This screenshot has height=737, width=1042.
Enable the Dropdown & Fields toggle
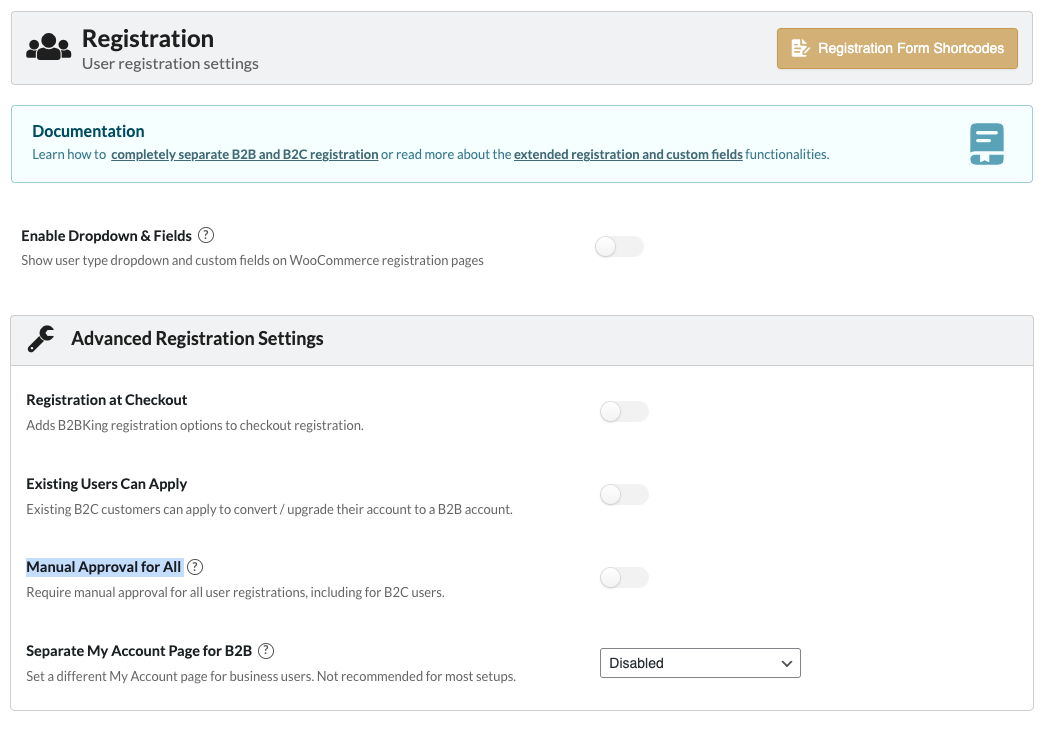coord(619,247)
